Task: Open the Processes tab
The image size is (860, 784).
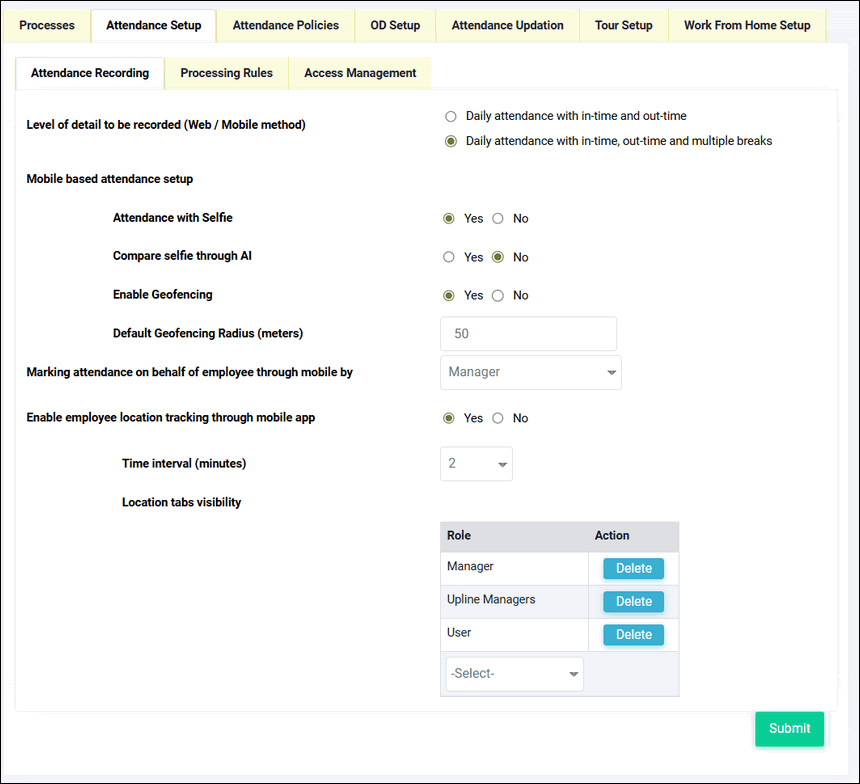Action: point(47,25)
